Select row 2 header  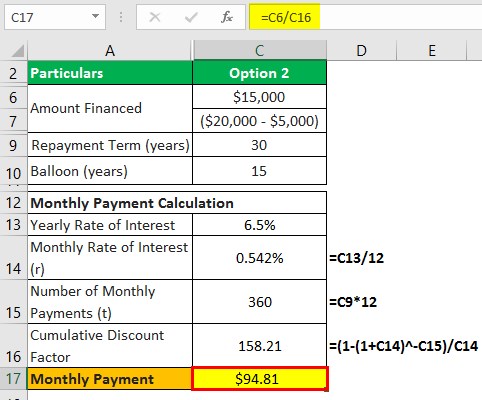pyautogui.click(x=13, y=73)
